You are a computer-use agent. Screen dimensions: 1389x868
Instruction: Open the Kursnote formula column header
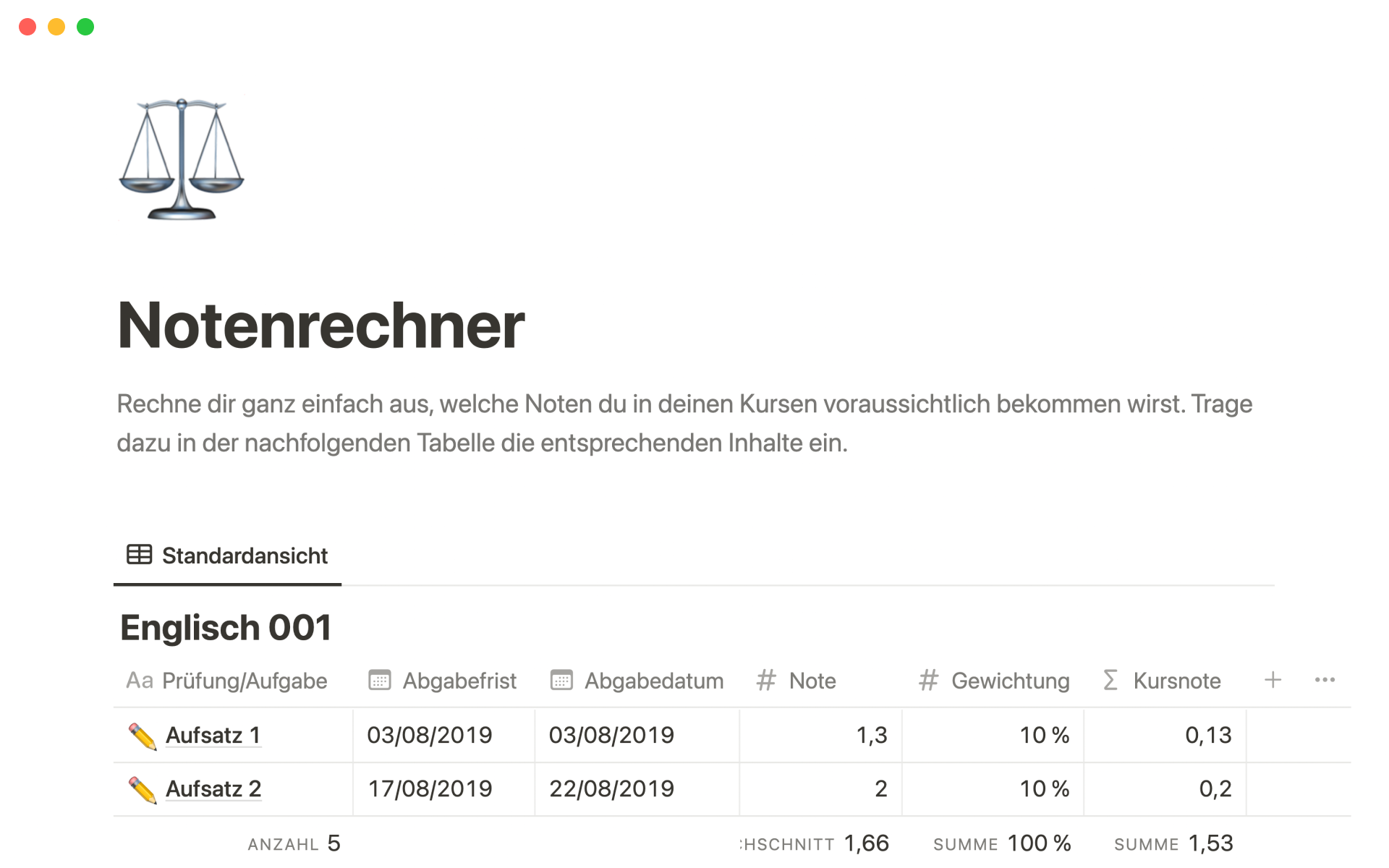pyautogui.click(x=1176, y=681)
